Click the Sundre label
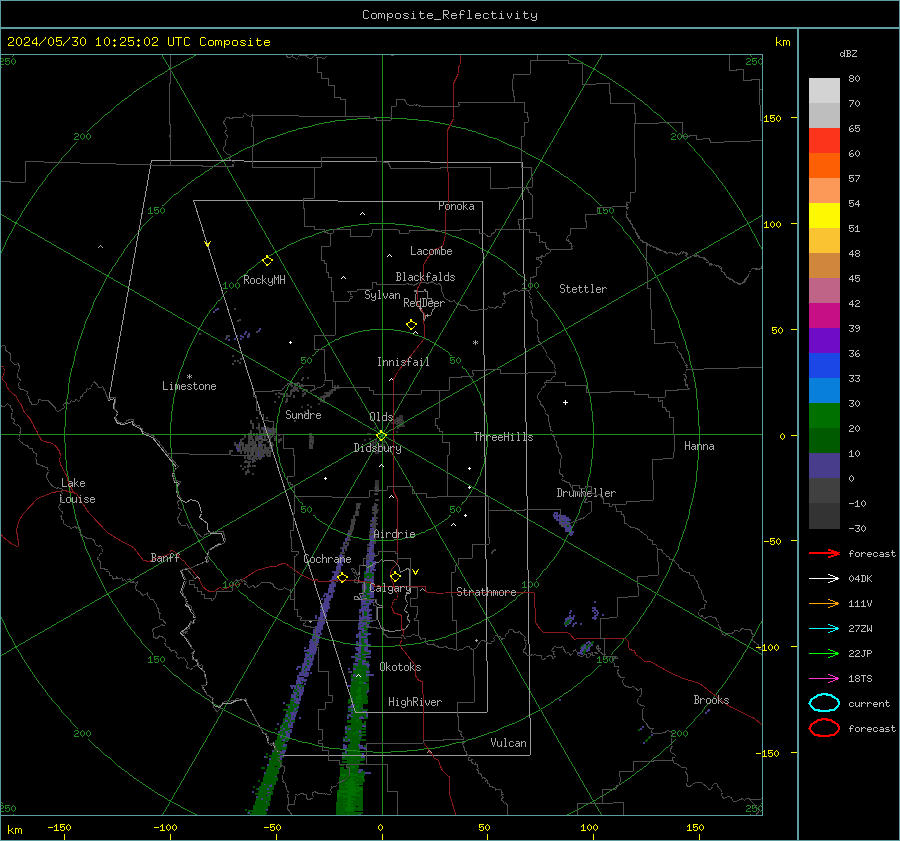Viewport: 900px width, 841px height. pyautogui.click(x=303, y=415)
